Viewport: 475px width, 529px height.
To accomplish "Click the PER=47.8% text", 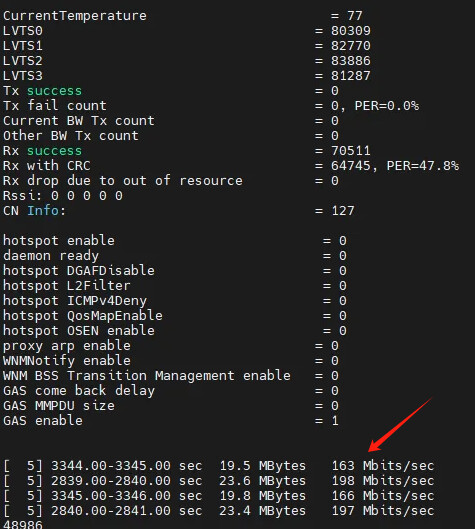I will tap(423, 166).
